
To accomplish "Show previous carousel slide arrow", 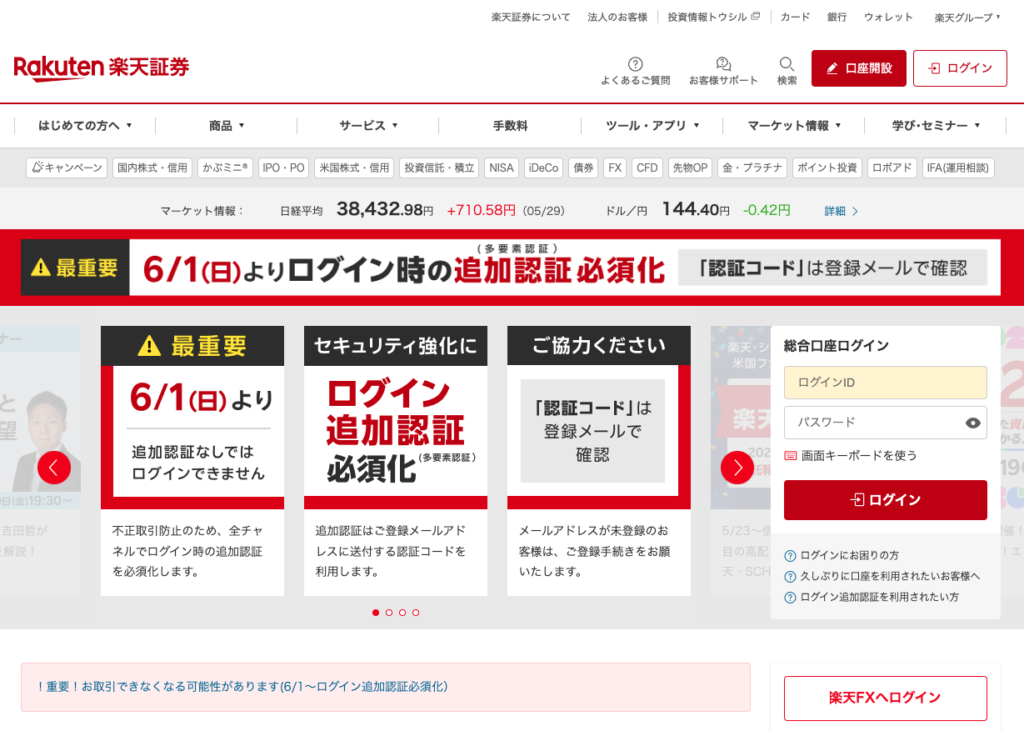I will coord(54,468).
